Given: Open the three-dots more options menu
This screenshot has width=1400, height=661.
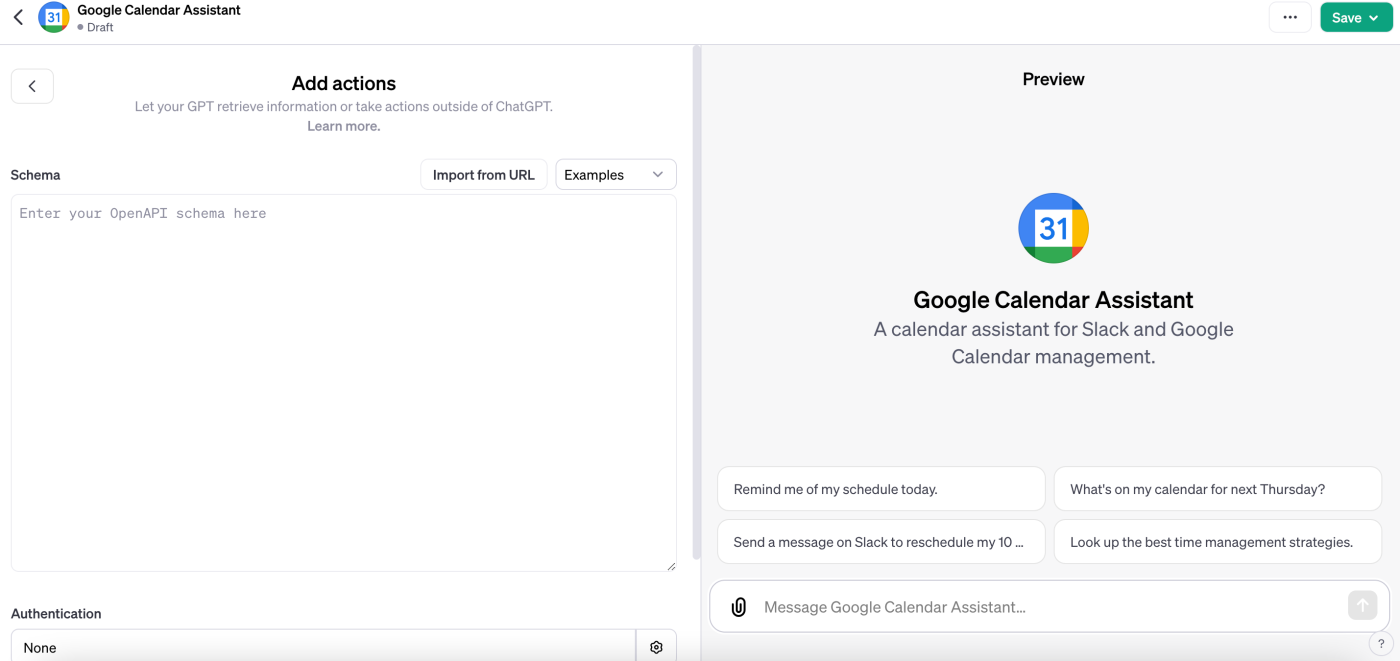Looking at the screenshot, I should 1290,17.
